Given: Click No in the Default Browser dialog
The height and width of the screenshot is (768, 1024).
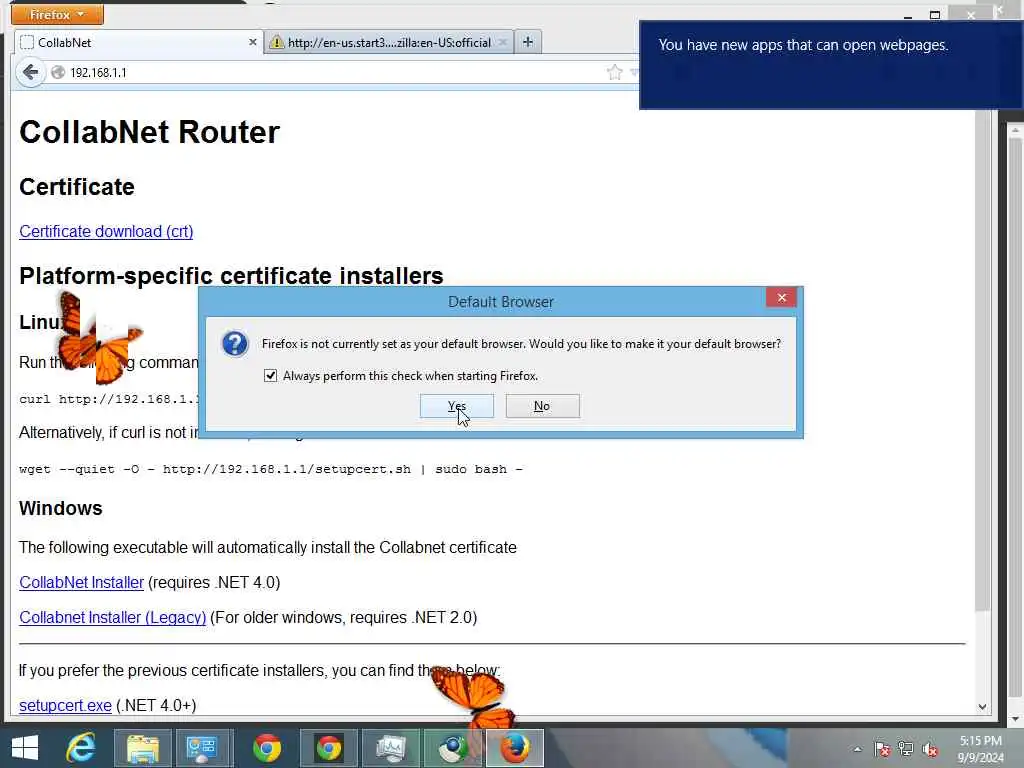Looking at the screenshot, I should tap(542, 406).
